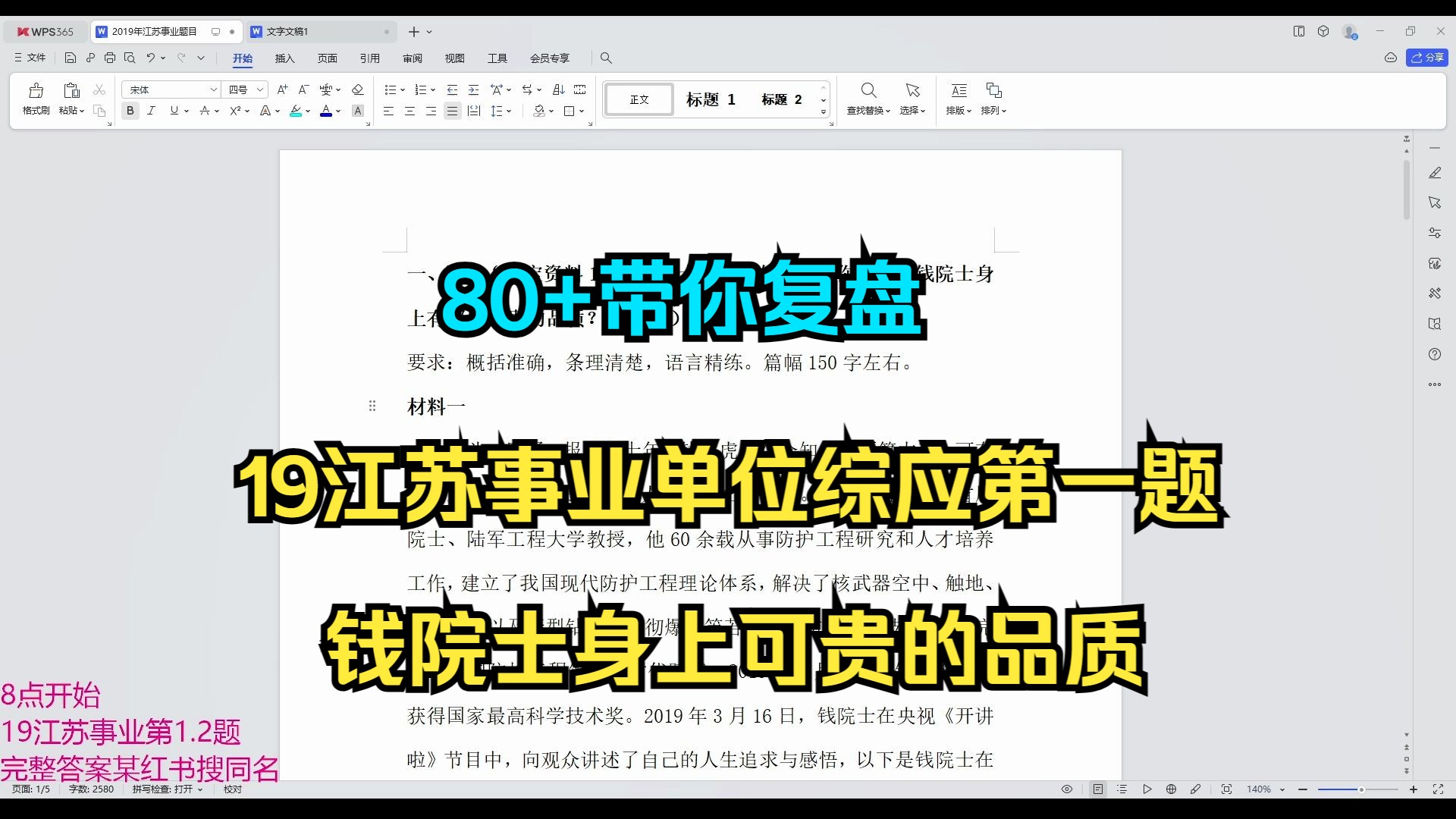Expand the styles gallery more arrow

point(824,112)
